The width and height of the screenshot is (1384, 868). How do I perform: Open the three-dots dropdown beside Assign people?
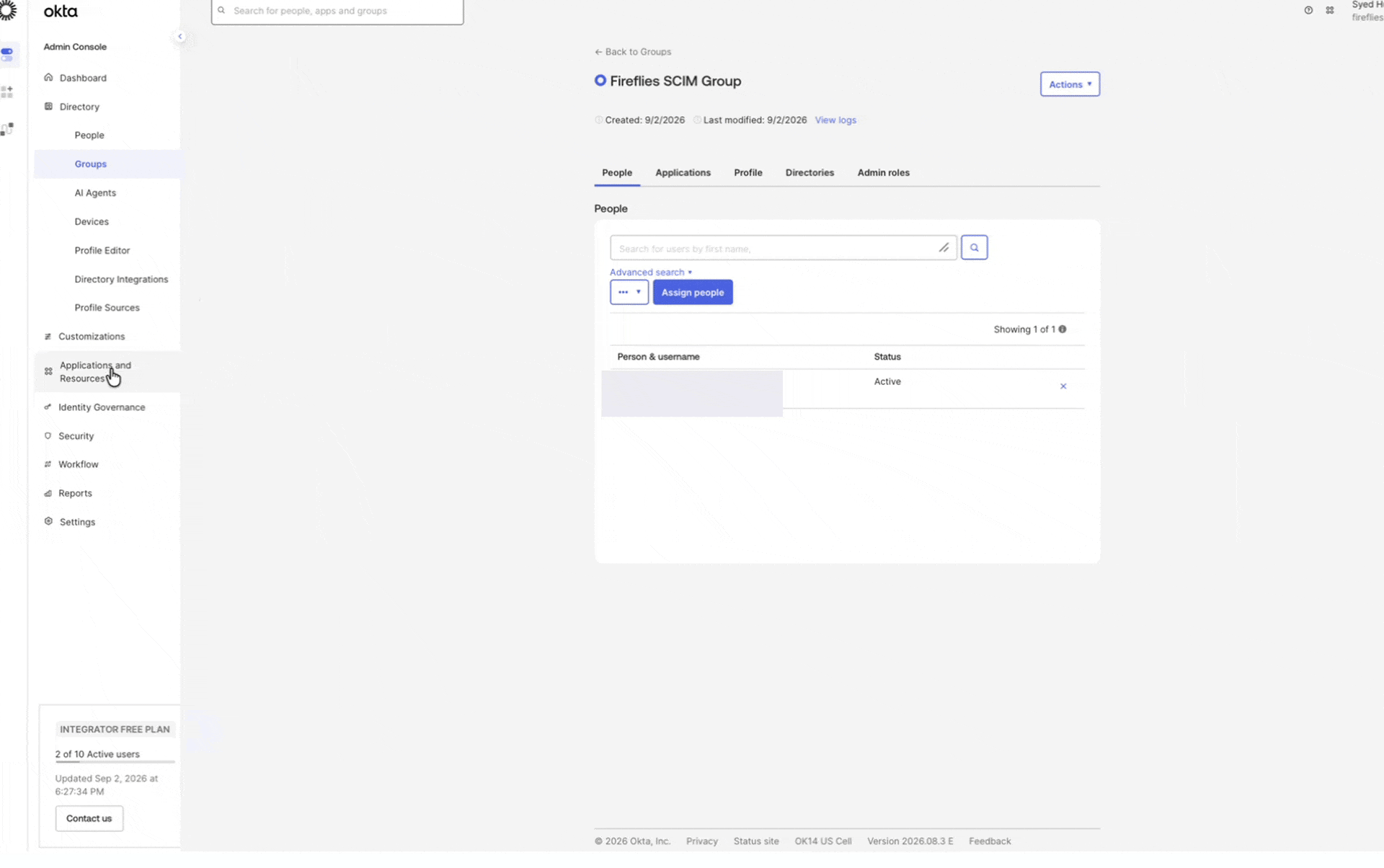pyautogui.click(x=629, y=293)
